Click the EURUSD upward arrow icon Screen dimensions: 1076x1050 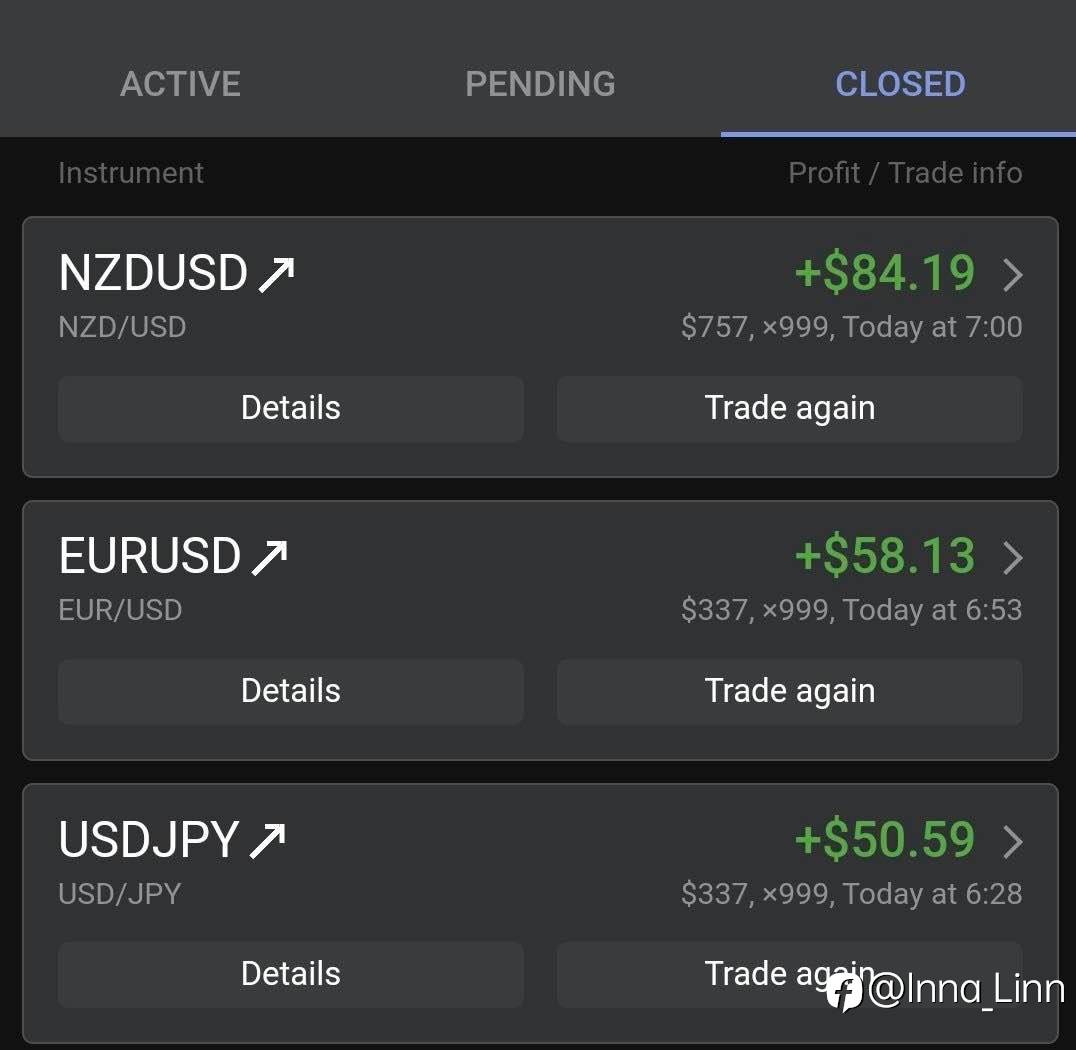270,557
